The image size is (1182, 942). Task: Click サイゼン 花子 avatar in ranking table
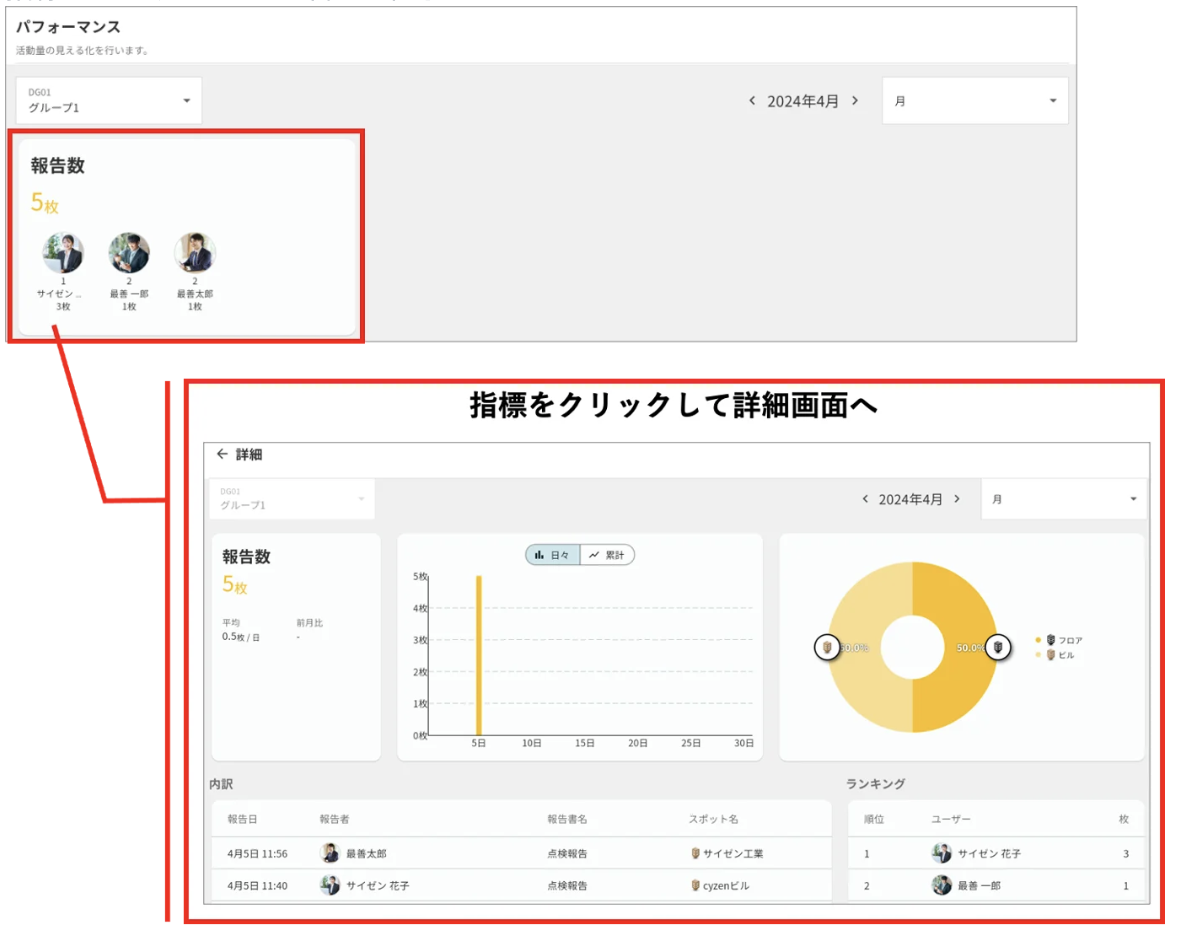(x=942, y=853)
